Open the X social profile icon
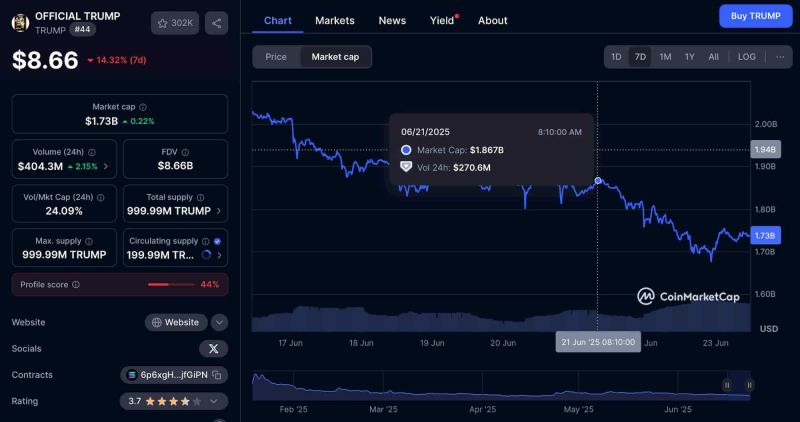800x422 pixels. pyautogui.click(x=213, y=349)
